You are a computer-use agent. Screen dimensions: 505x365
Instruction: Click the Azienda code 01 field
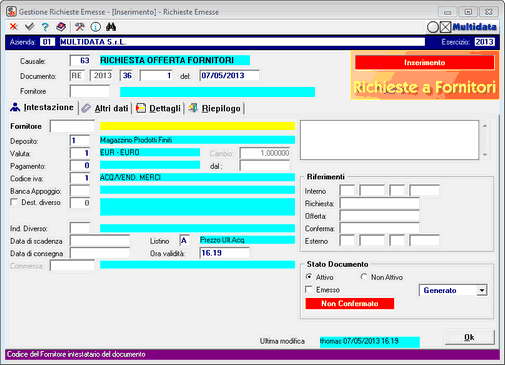[47, 42]
